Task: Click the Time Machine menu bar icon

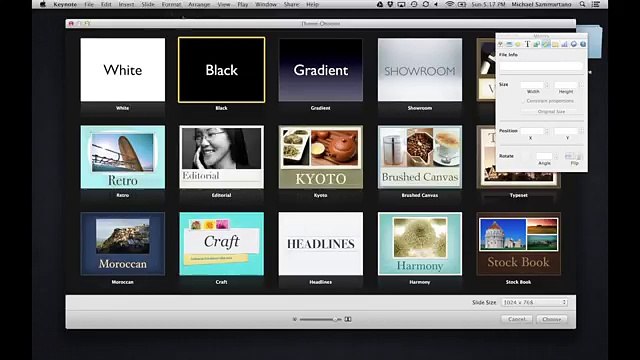Action: [x=414, y=4]
